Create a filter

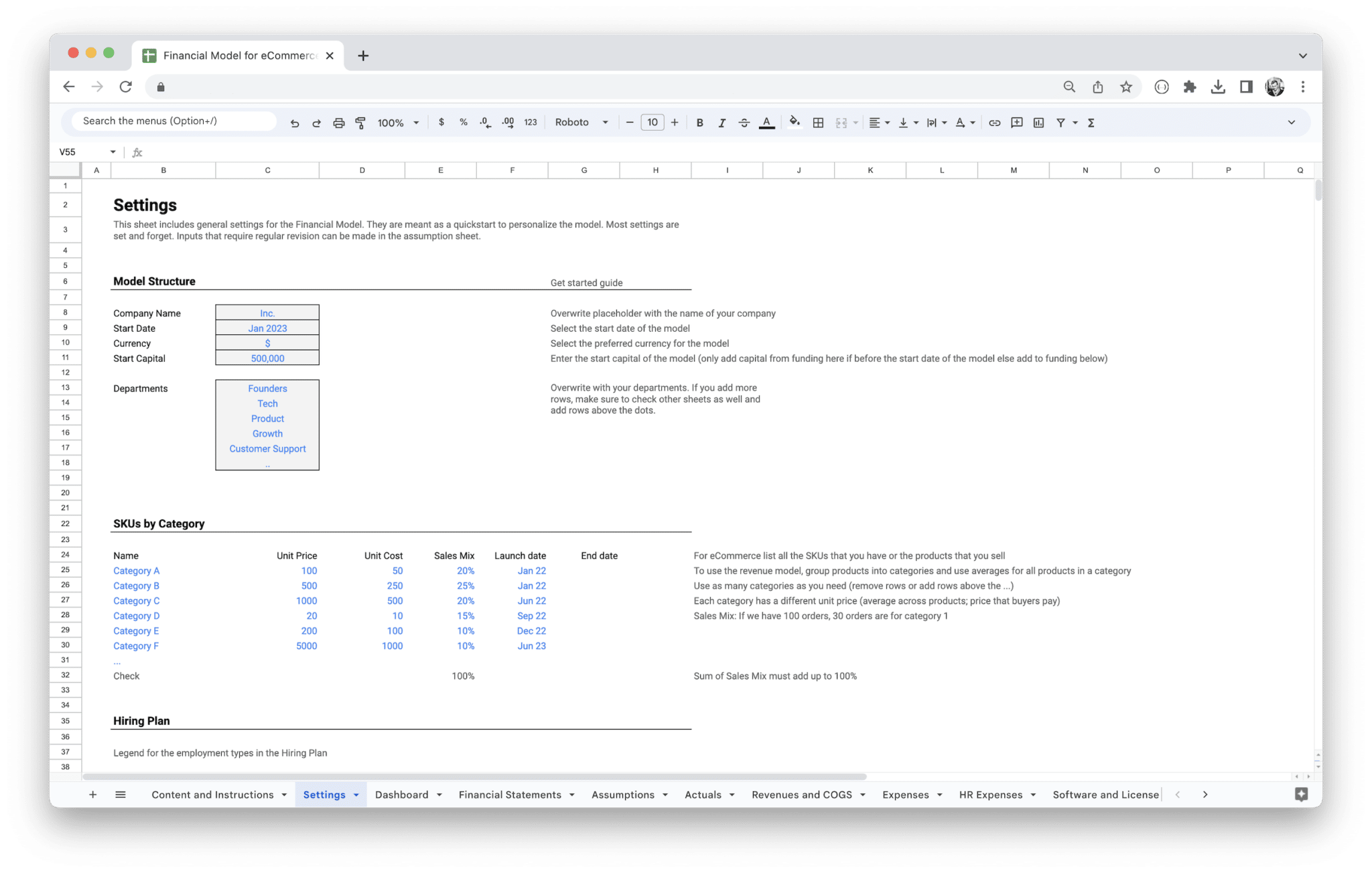(1061, 122)
